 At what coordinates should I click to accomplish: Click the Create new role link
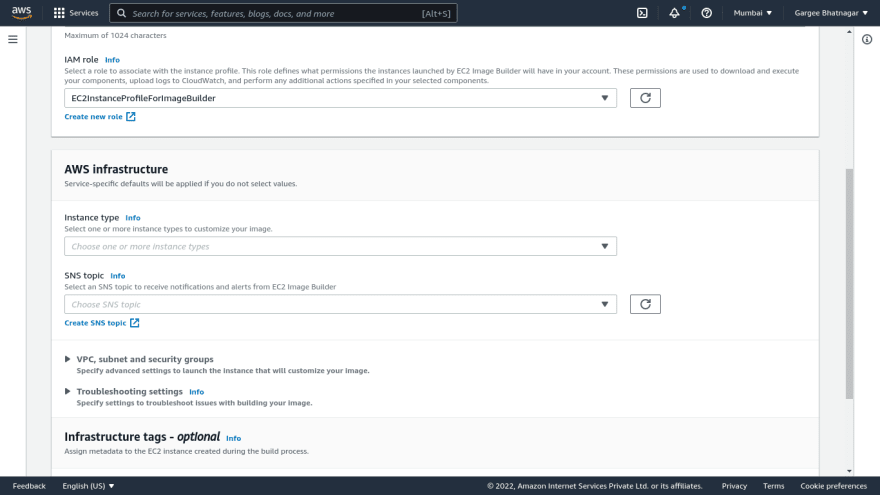point(100,117)
